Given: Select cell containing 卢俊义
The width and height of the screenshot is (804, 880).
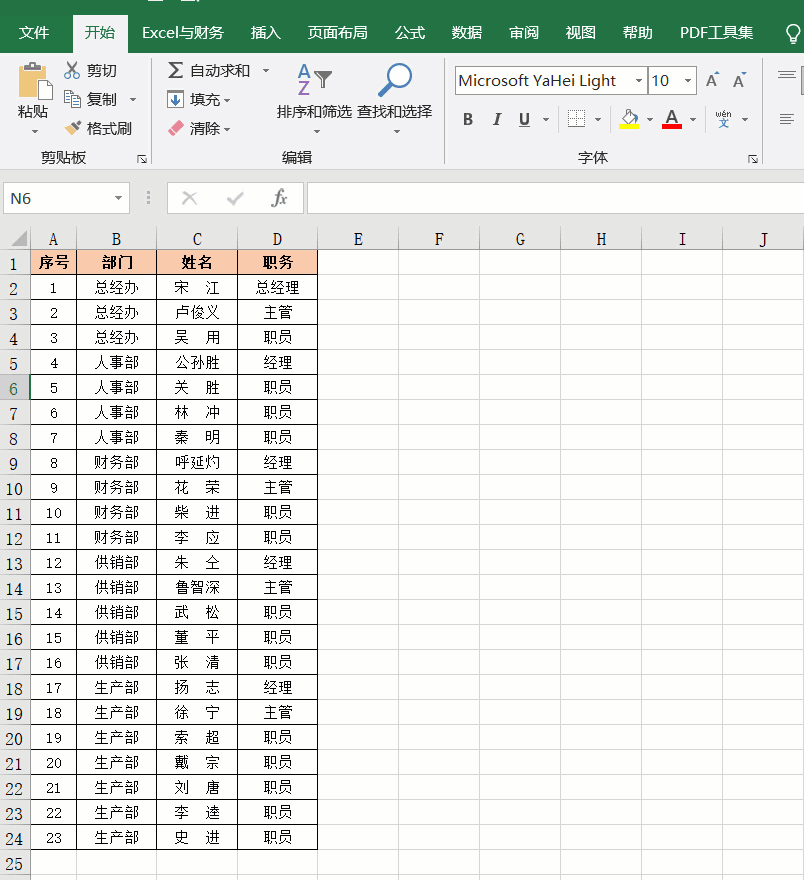Looking at the screenshot, I should point(197,313).
